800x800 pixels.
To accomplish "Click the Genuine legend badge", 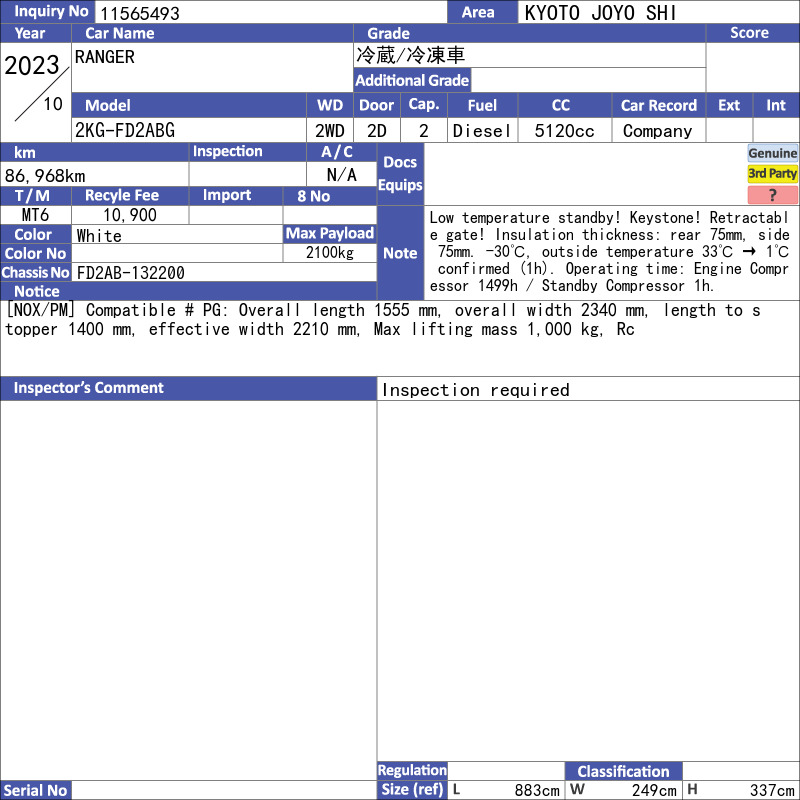I will (x=772, y=153).
